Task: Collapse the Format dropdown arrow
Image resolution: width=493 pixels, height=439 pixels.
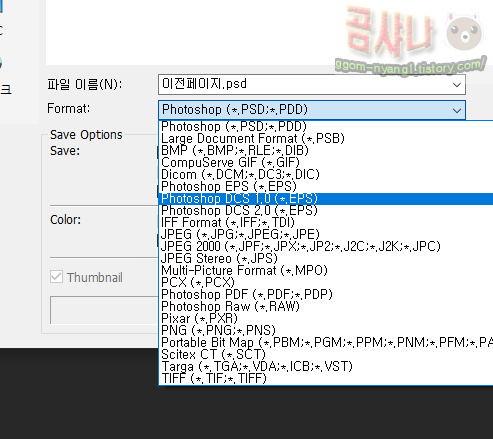Action: point(457,110)
